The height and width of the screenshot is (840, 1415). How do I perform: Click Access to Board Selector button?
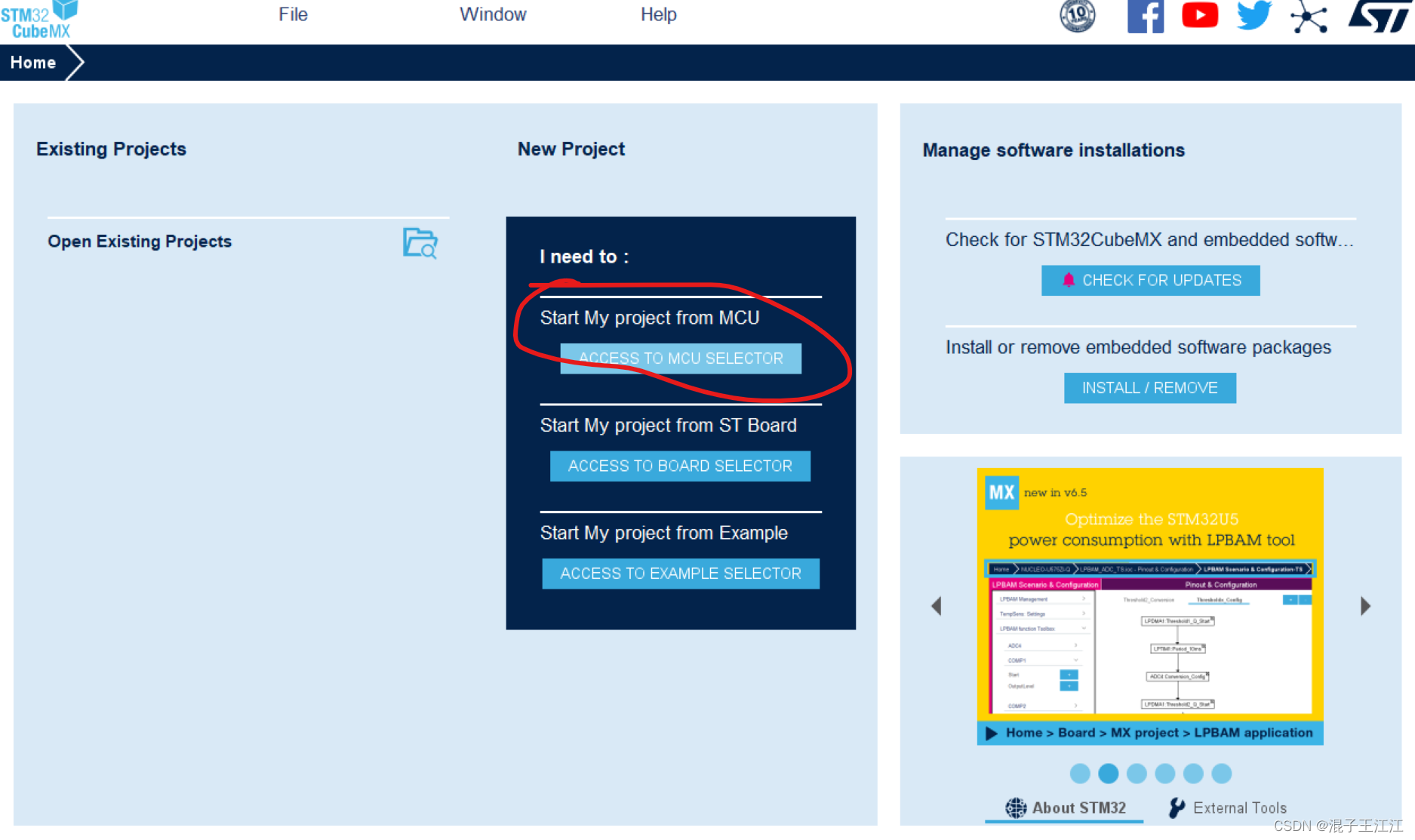[680, 466]
